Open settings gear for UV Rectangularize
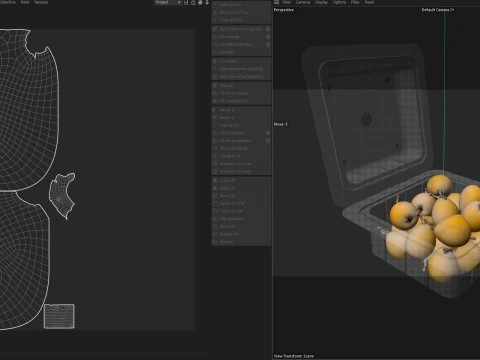Image resolution: width=480 pixels, height=360 pixels. [268, 141]
